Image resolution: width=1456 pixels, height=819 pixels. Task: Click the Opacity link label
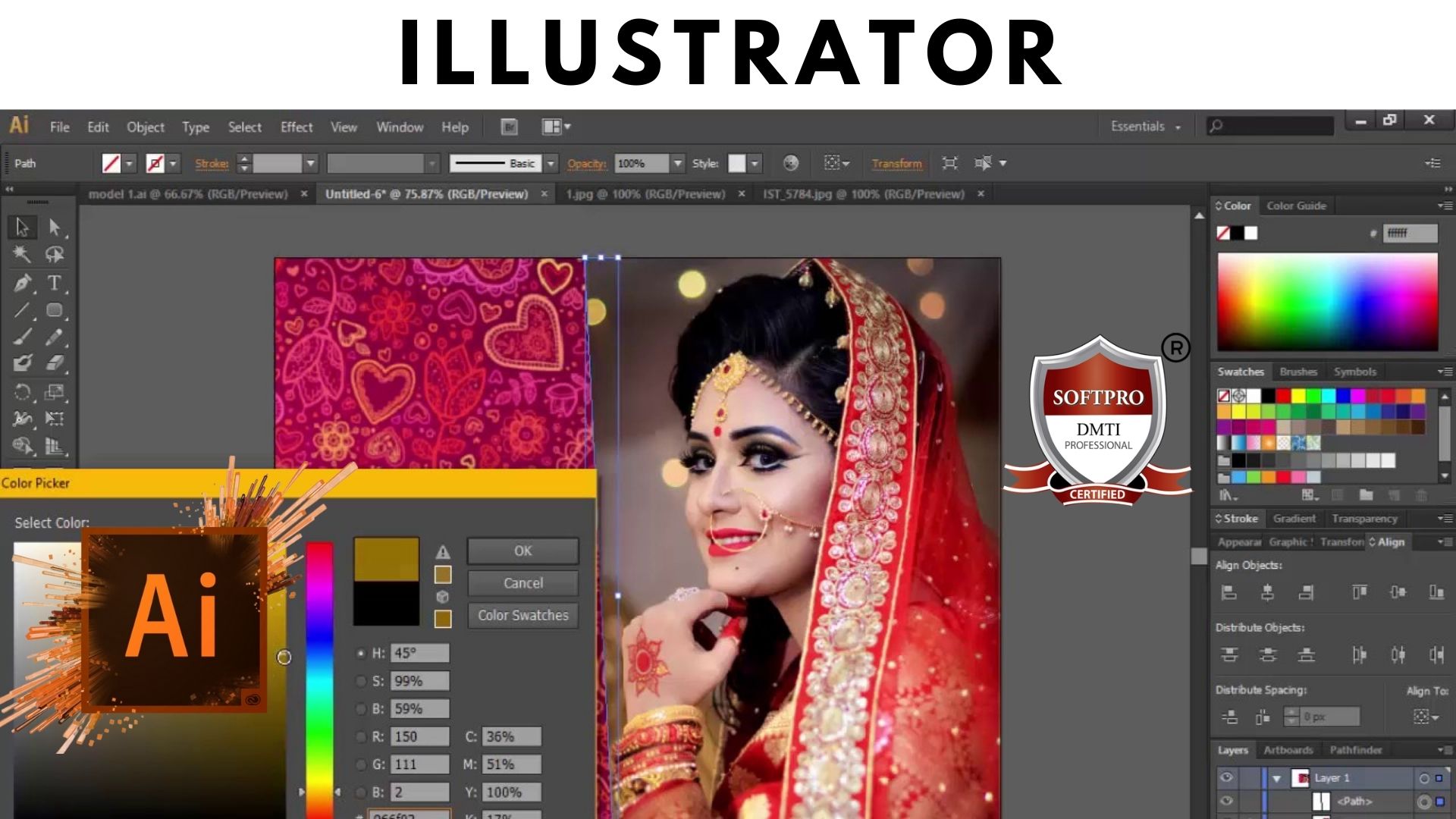pos(586,163)
